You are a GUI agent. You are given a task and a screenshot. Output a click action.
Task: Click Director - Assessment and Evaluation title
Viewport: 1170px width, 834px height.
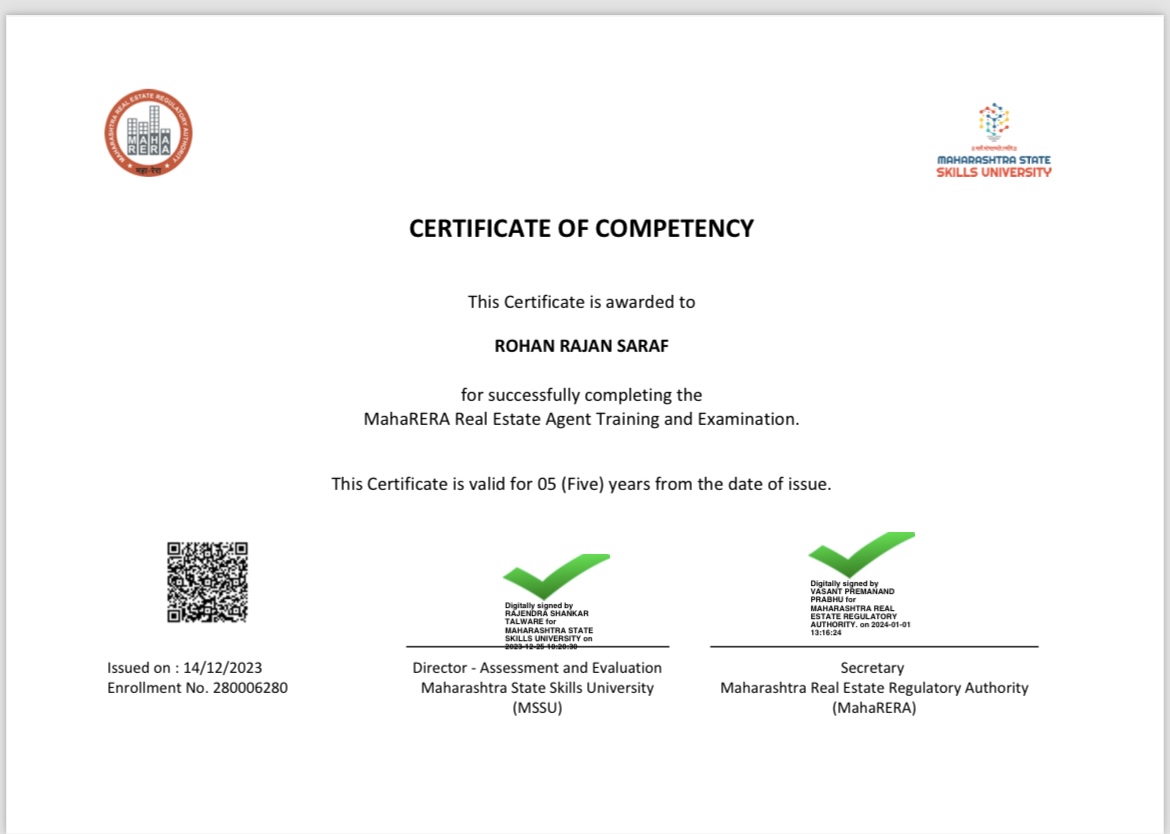tap(537, 668)
